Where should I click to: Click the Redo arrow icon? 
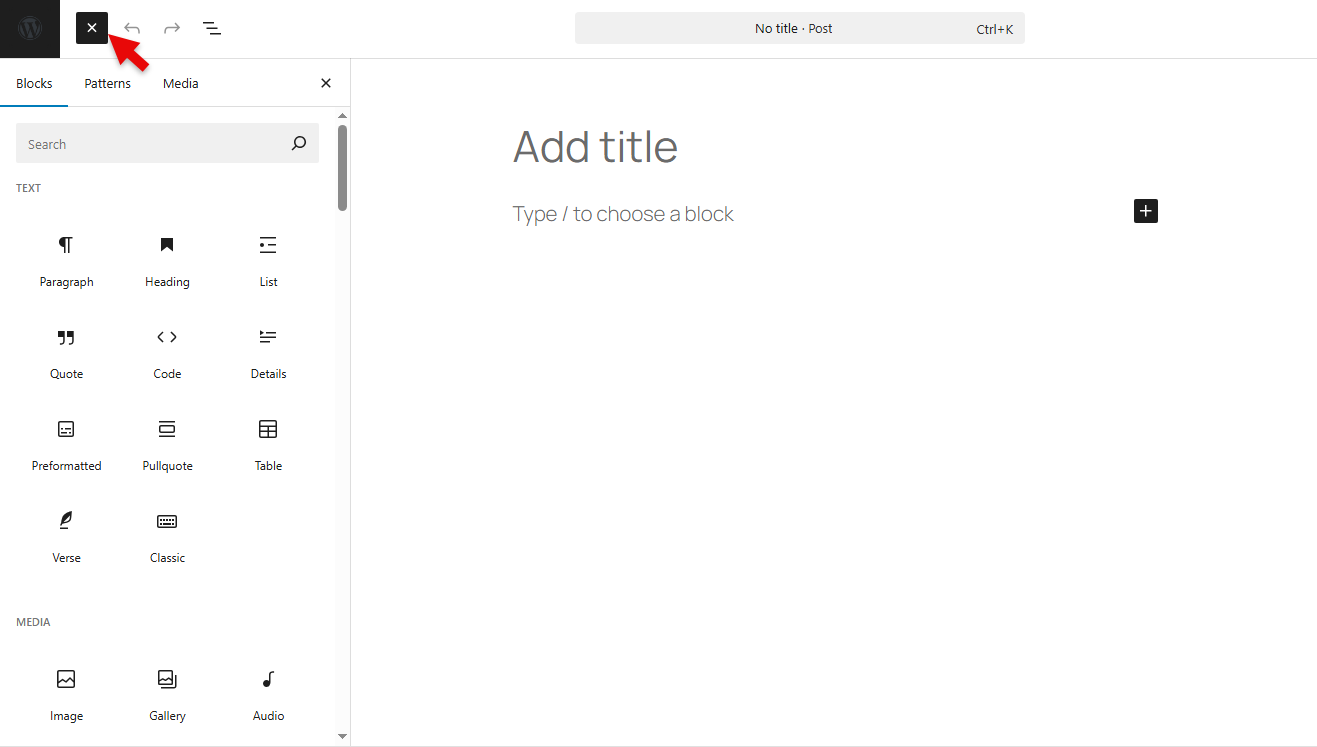click(x=172, y=28)
